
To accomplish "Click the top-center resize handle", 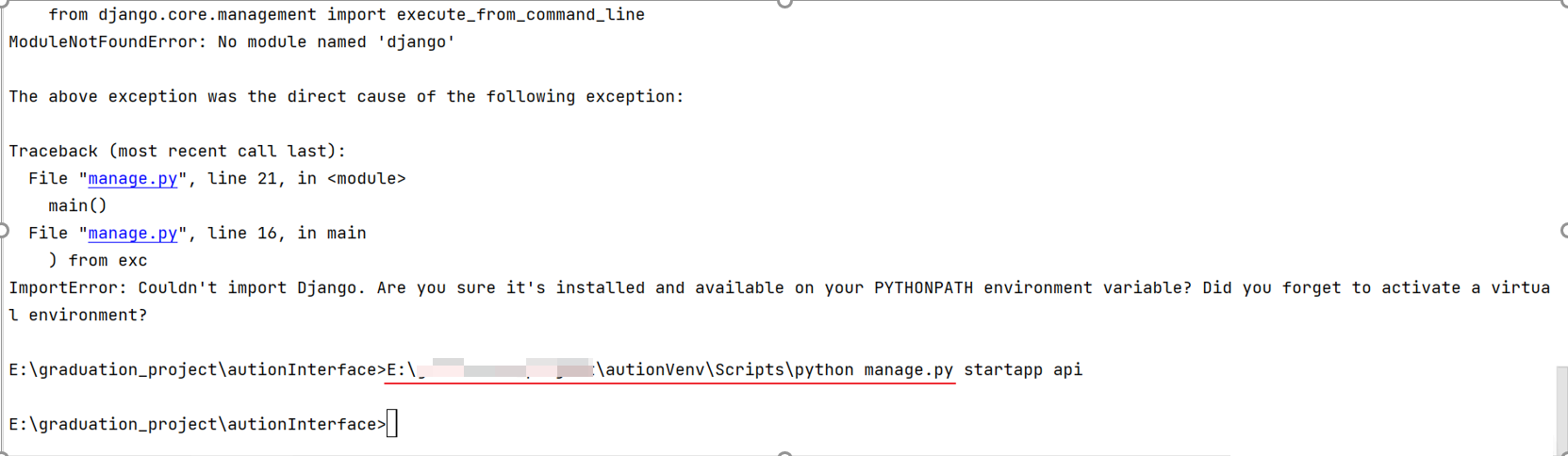I will pos(784,3).
